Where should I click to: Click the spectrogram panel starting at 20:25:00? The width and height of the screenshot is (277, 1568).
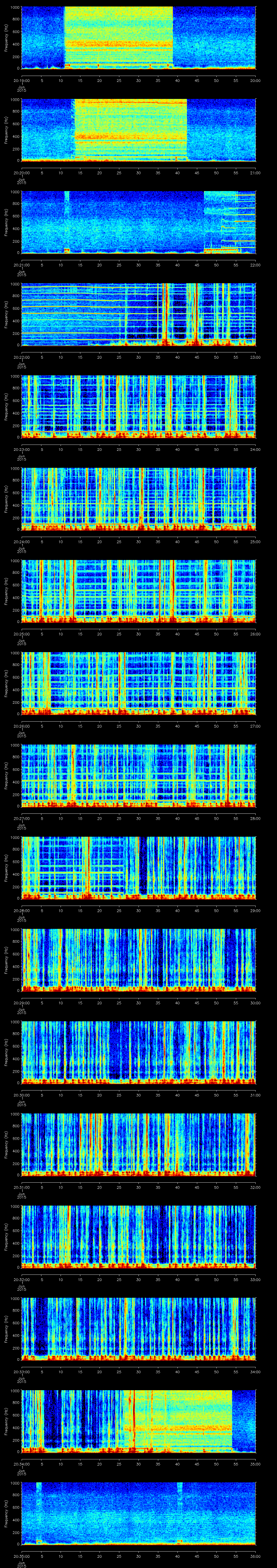[139, 591]
